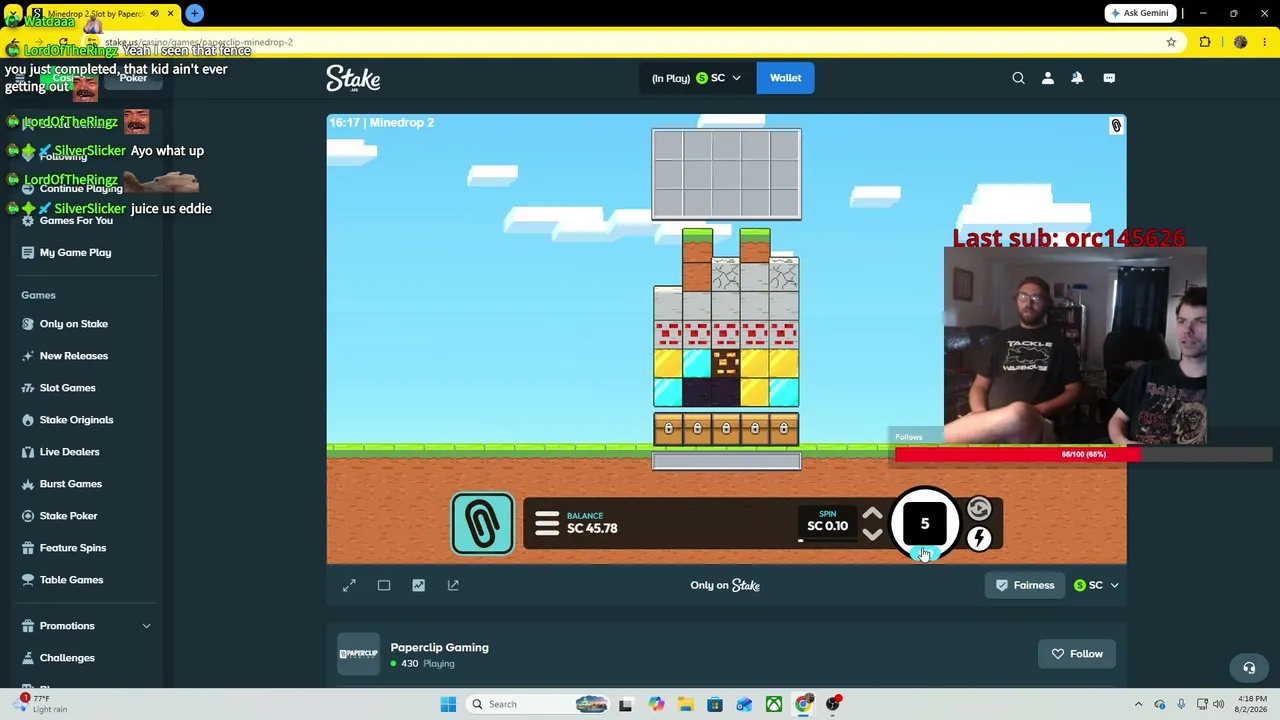Bookmark this page with star icon

1171,42
